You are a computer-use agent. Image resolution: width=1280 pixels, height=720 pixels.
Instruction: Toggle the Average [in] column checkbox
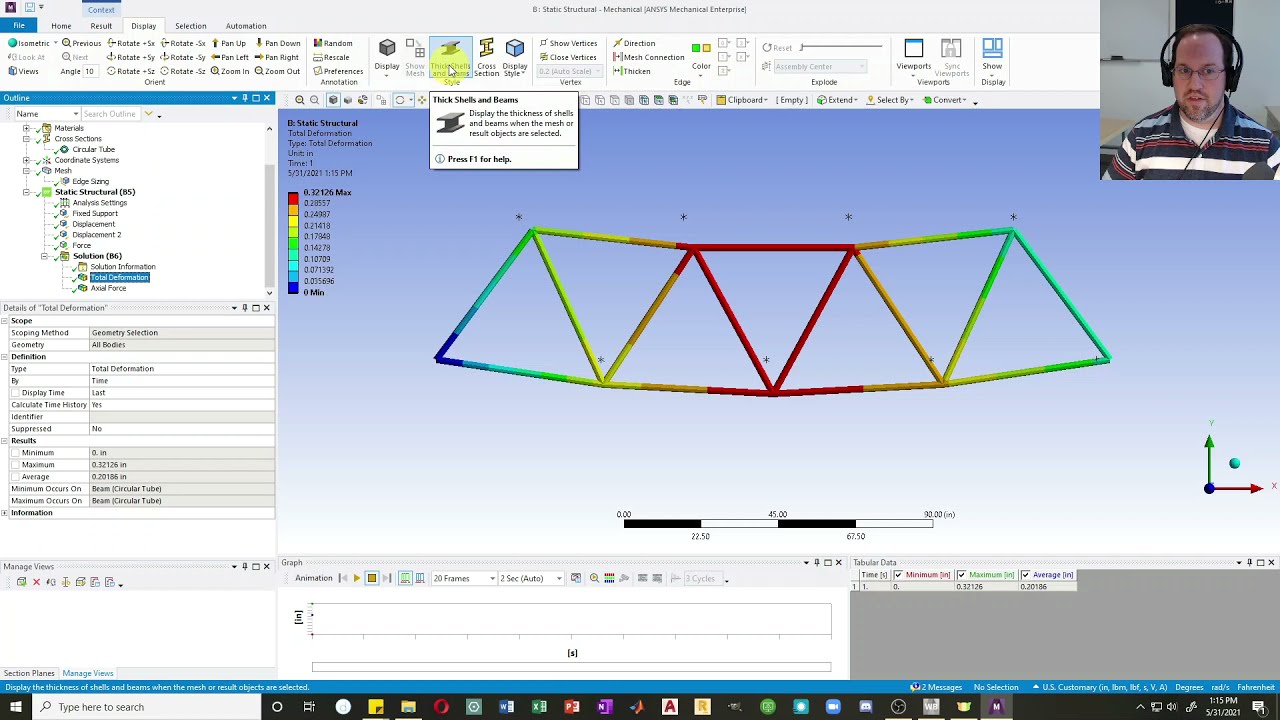click(x=1025, y=575)
